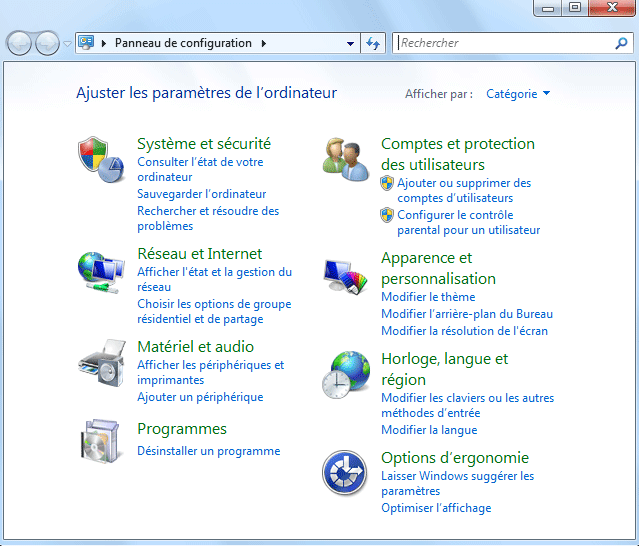This screenshot has width=639, height=546.
Task: Click Modifier le thème link
Action: (428, 297)
